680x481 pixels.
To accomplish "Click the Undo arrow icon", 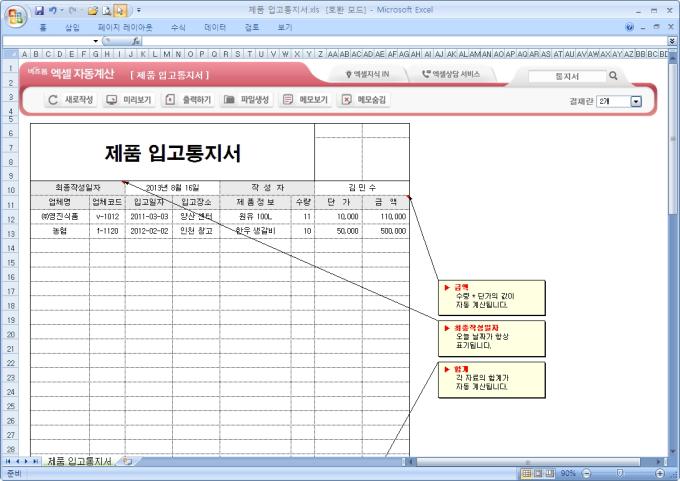I will (52, 10).
